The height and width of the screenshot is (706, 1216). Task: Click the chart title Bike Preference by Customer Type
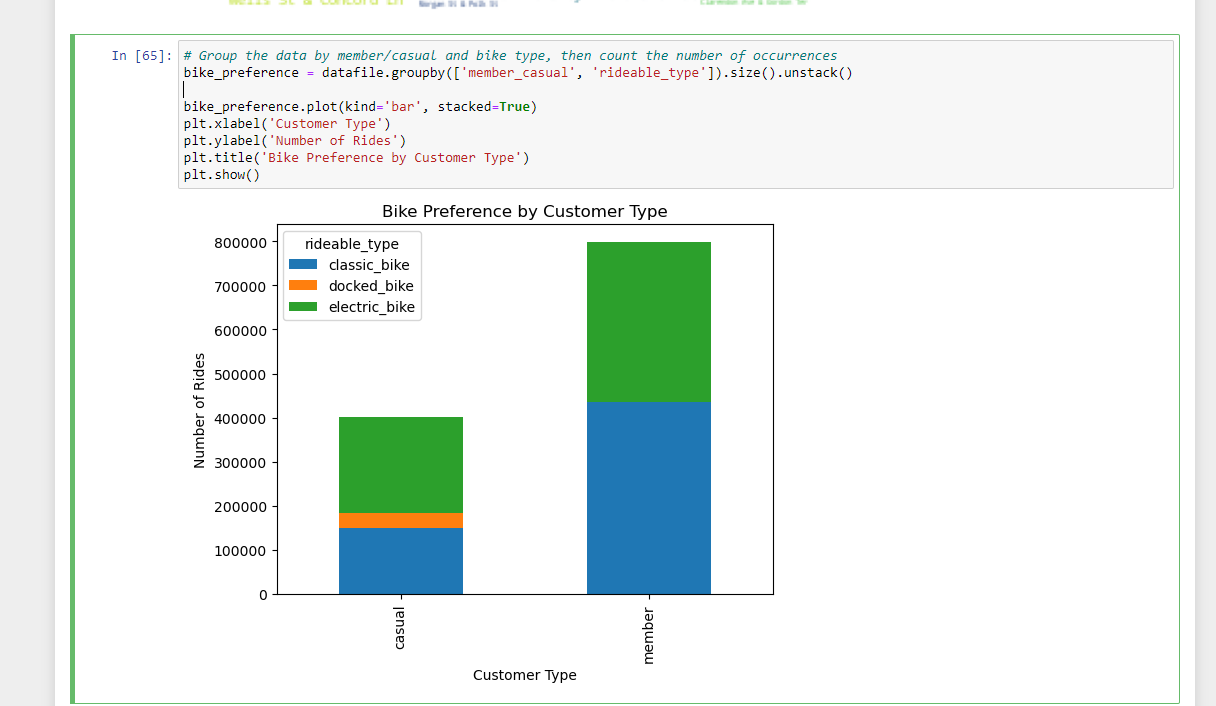527,211
